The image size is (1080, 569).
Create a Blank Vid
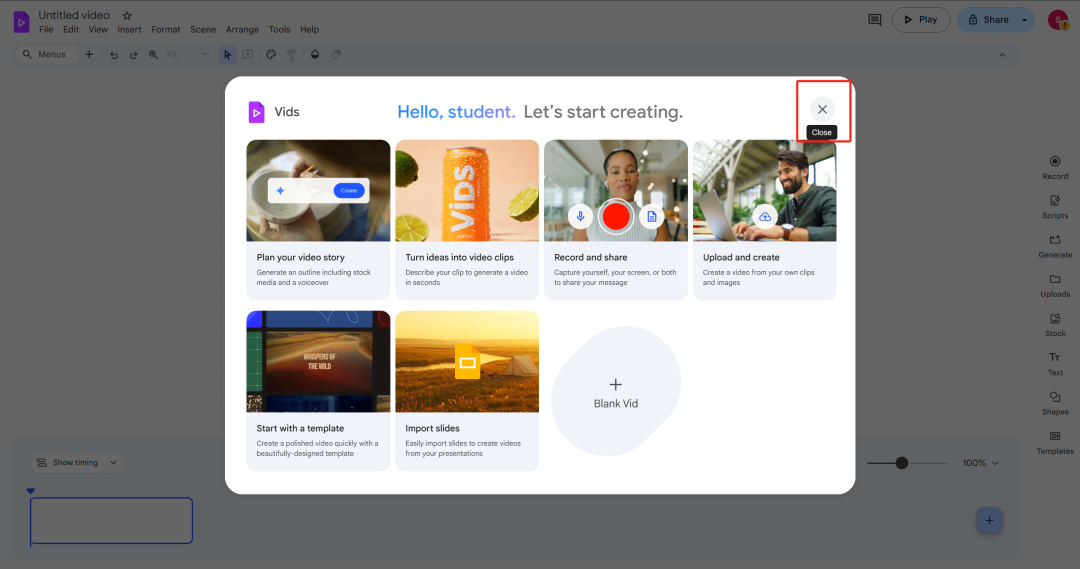(x=616, y=391)
